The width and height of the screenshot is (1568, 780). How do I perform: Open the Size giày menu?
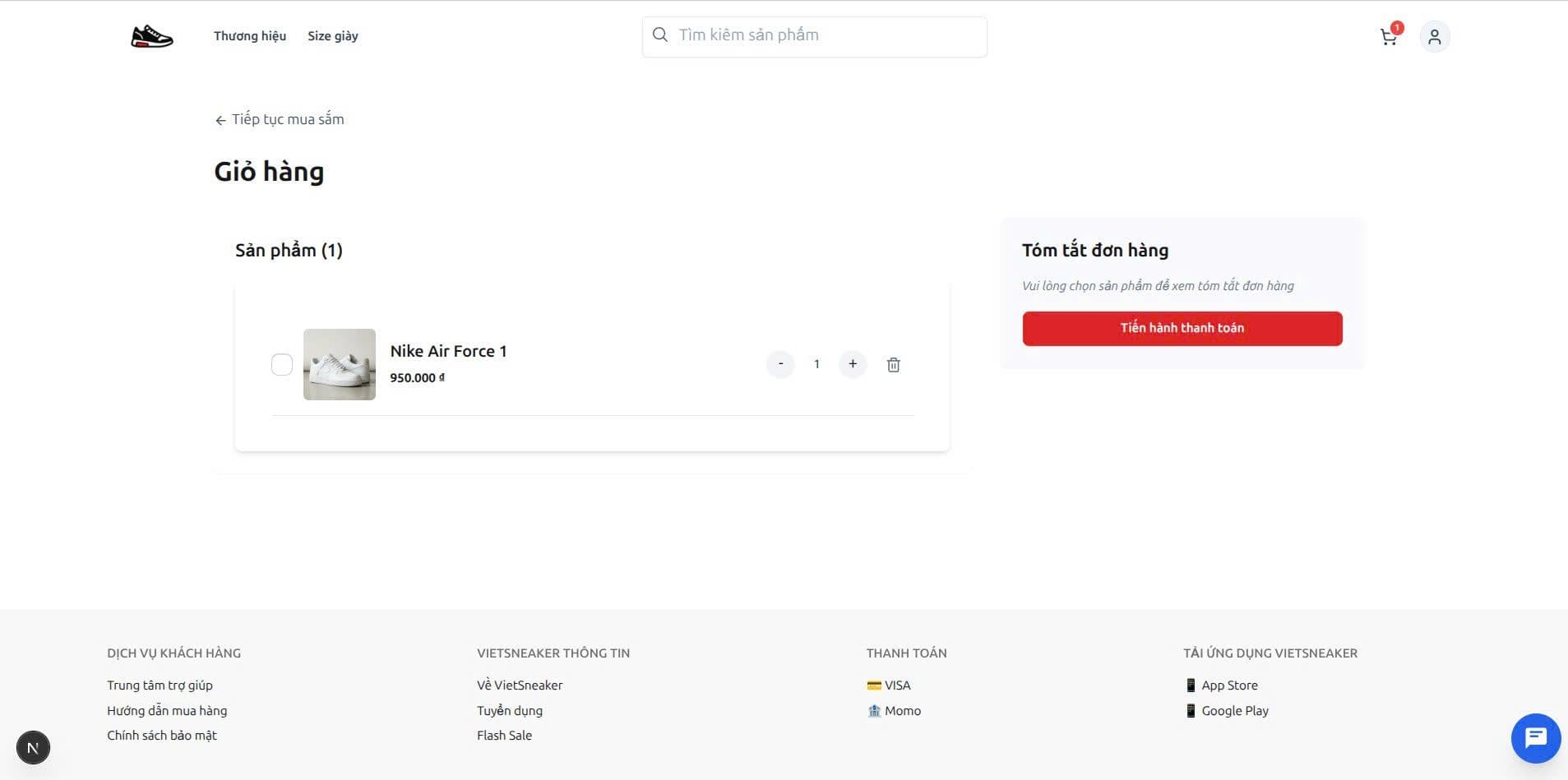point(333,36)
